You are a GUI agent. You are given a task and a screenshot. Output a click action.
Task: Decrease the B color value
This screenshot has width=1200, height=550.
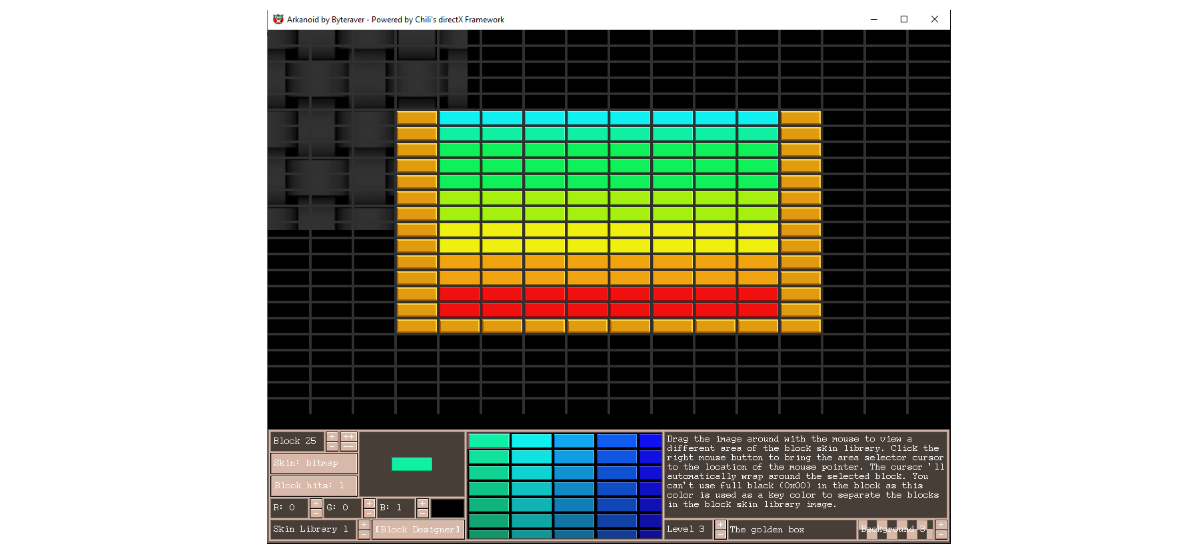point(422,513)
